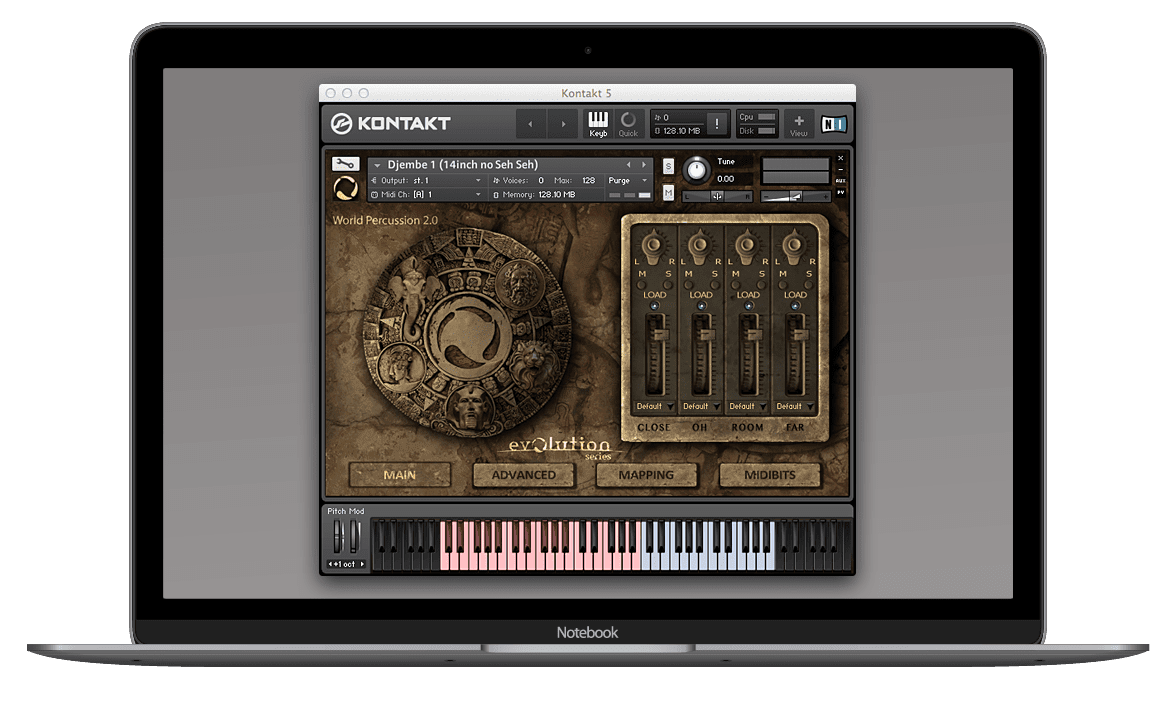Toggle the Keyb on-screen keyboard panel

[598, 124]
